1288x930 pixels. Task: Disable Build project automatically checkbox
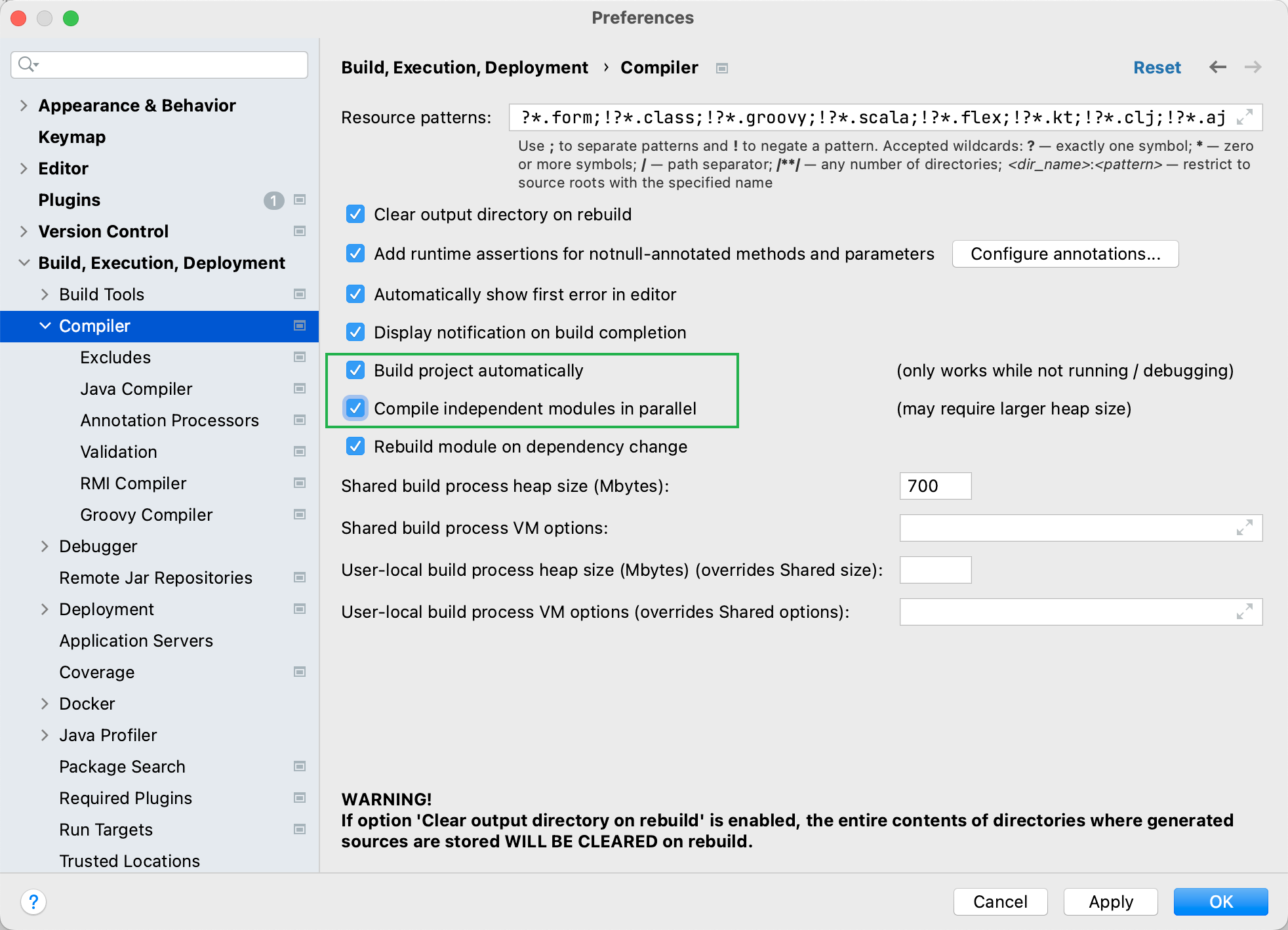[x=355, y=371]
